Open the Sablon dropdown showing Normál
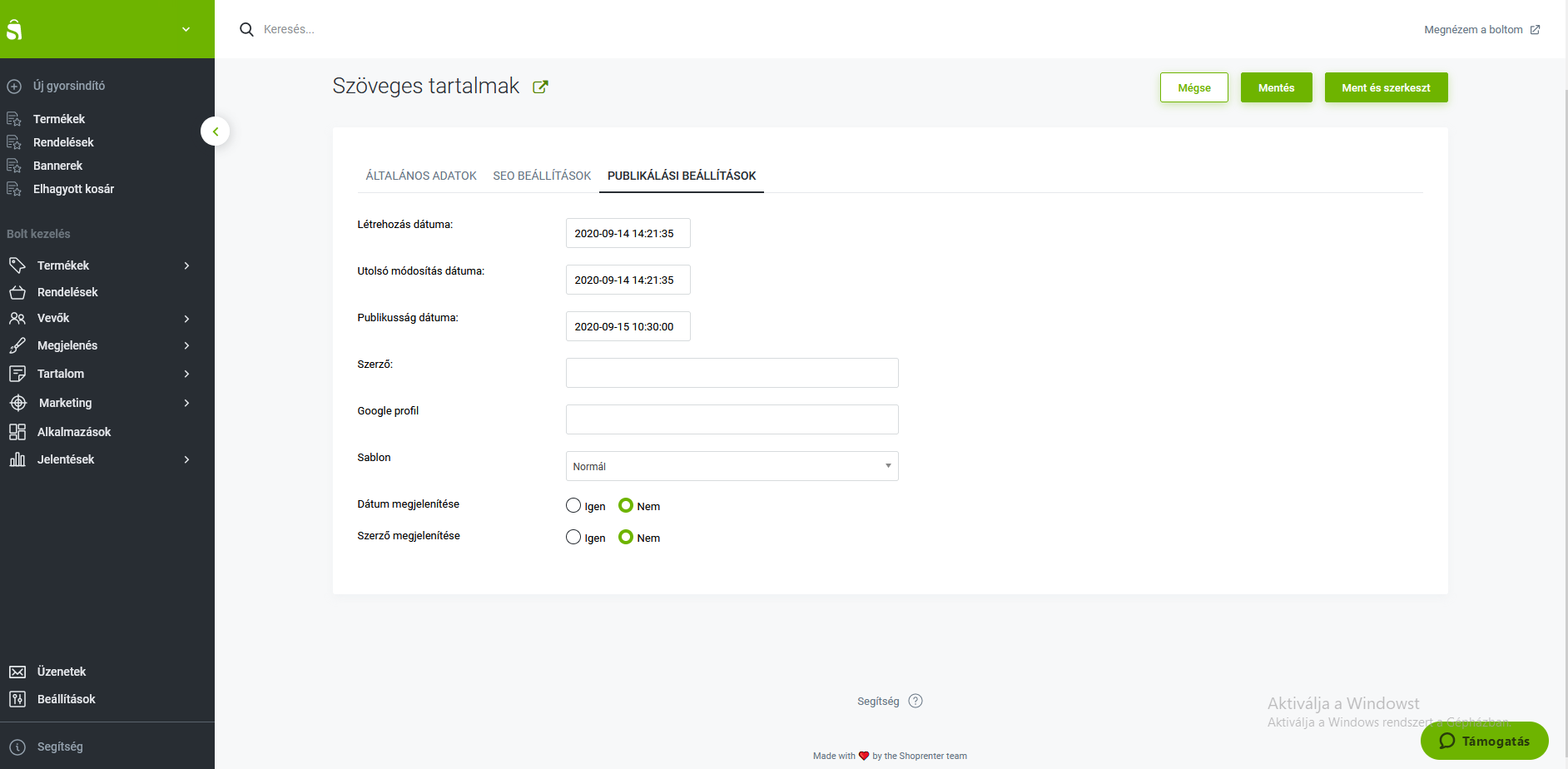 tap(732, 466)
